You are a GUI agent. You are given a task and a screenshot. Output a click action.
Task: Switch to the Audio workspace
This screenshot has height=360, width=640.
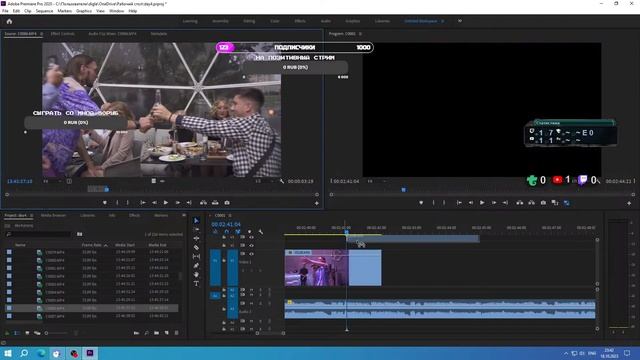point(326,21)
